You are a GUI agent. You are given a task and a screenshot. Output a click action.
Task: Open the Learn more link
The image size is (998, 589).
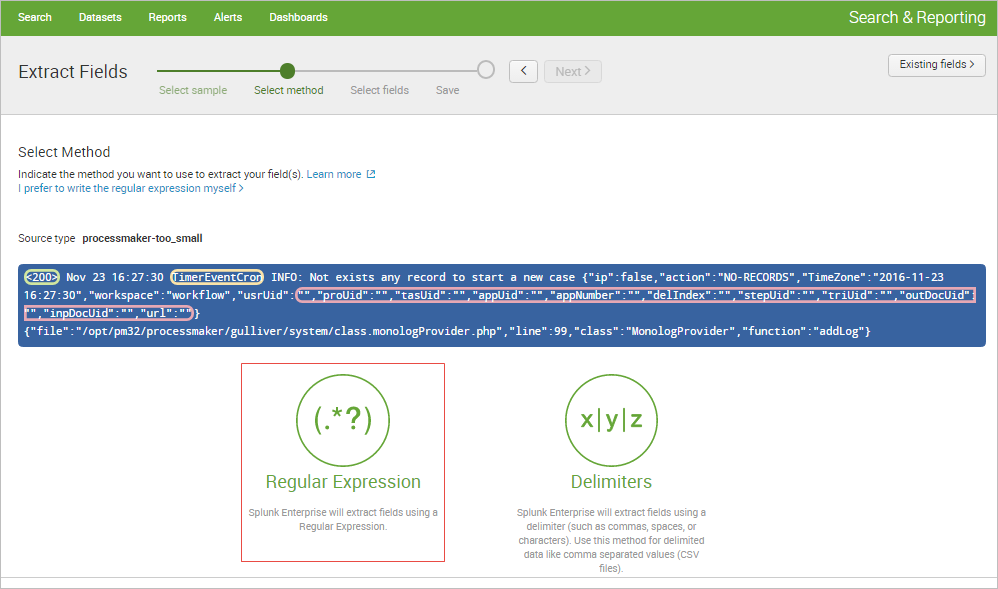point(334,174)
